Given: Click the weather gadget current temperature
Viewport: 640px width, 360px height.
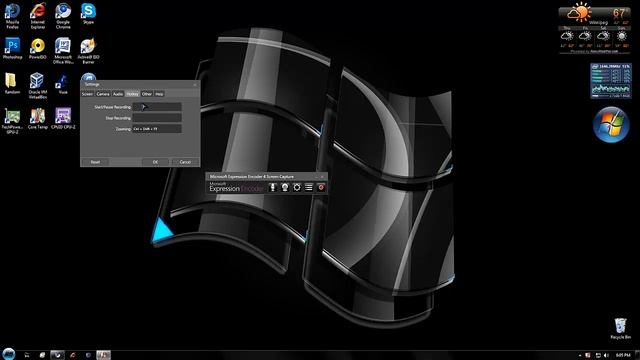Looking at the screenshot, I should click(619, 13).
